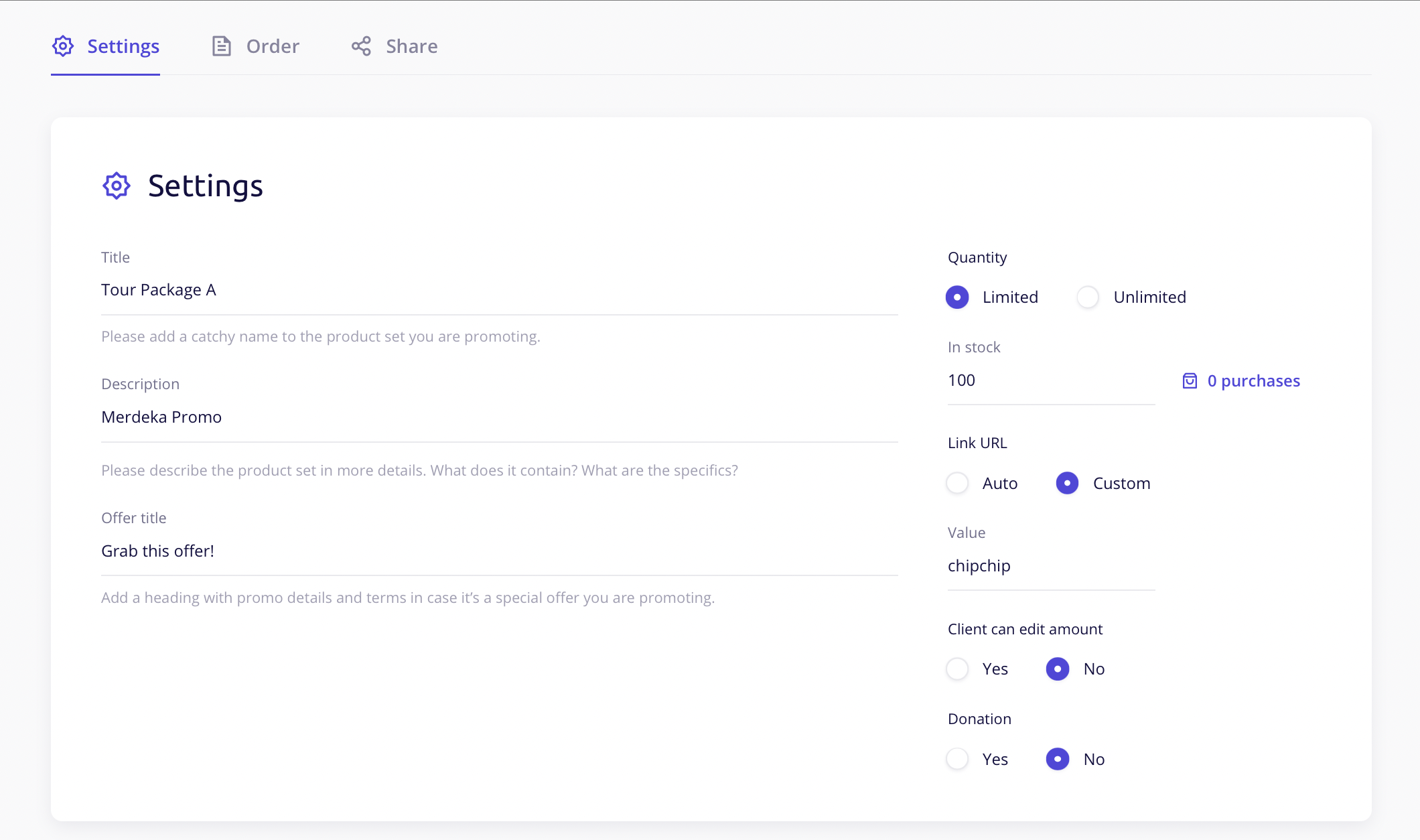The image size is (1420, 840).
Task: Edit the In stock value 100
Action: coord(1052,380)
